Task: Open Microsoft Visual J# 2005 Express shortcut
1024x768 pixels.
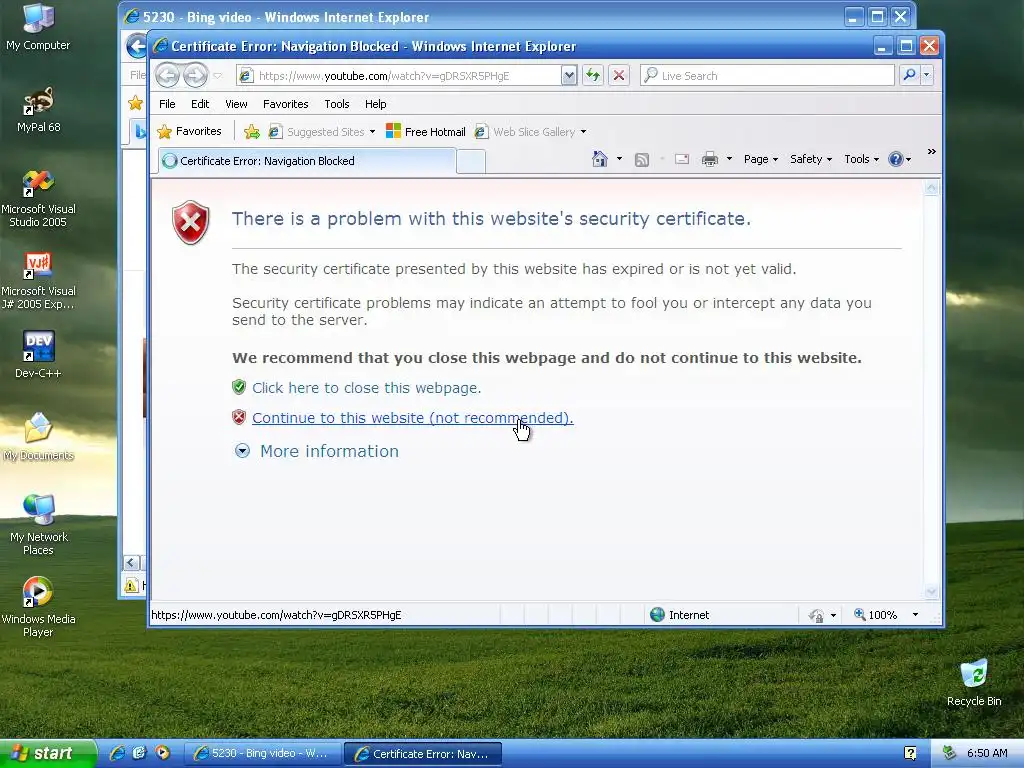Action: (38, 281)
